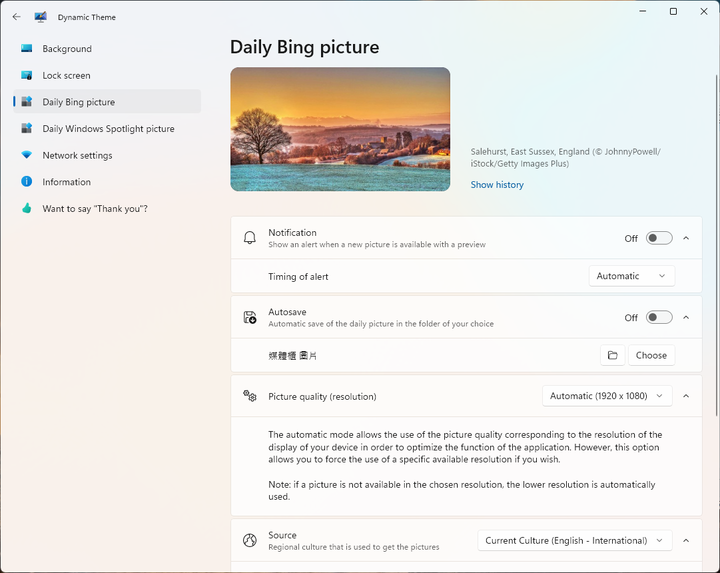The width and height of the screenshot is (720, 573).
Task: Click the Show history link
Action: (x=497, y=185)
